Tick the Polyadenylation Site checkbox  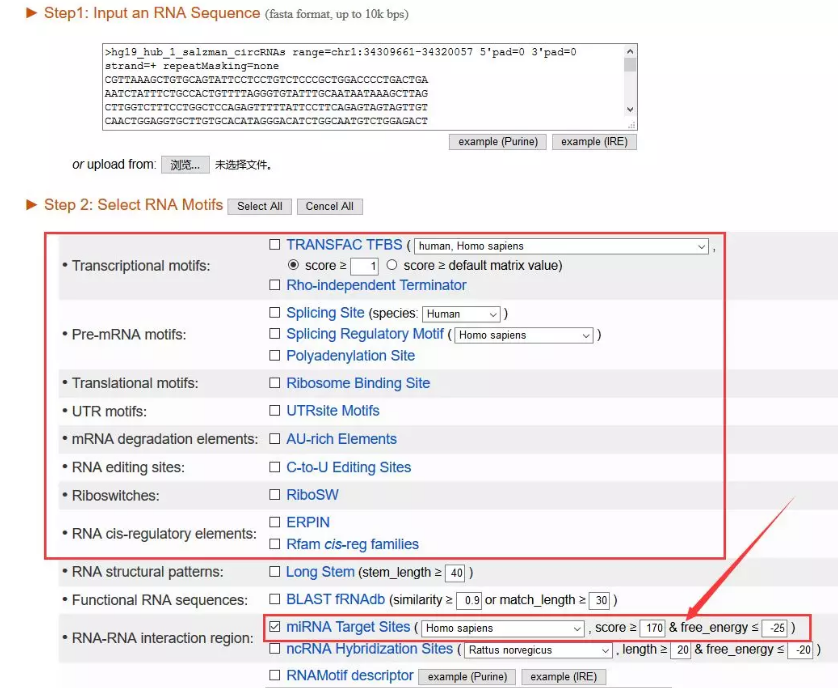(x=275, y=356)
